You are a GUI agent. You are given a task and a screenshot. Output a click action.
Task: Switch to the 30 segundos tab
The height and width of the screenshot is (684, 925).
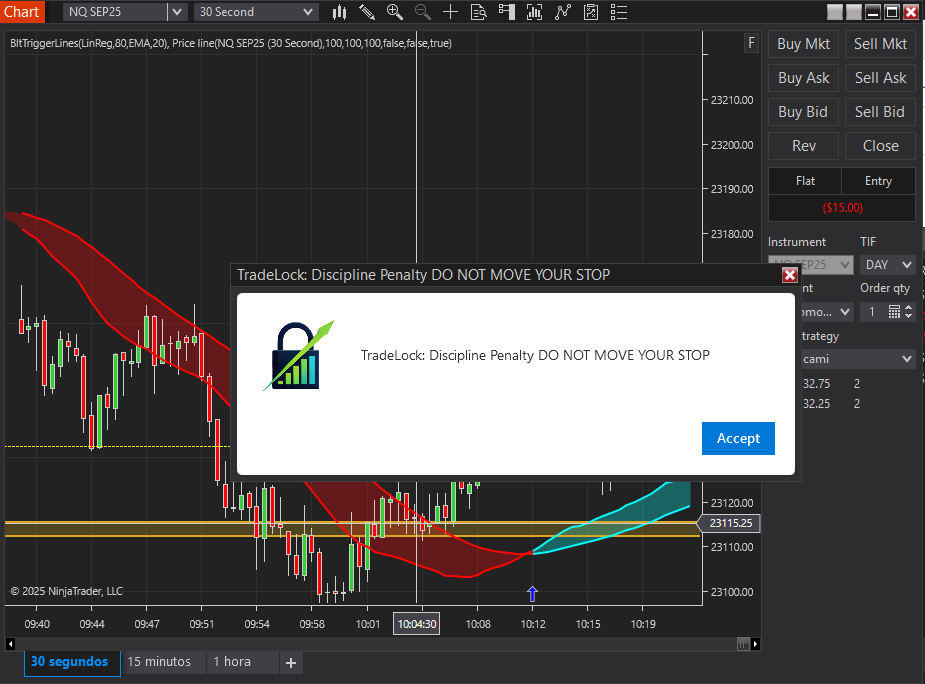point(72,662)
